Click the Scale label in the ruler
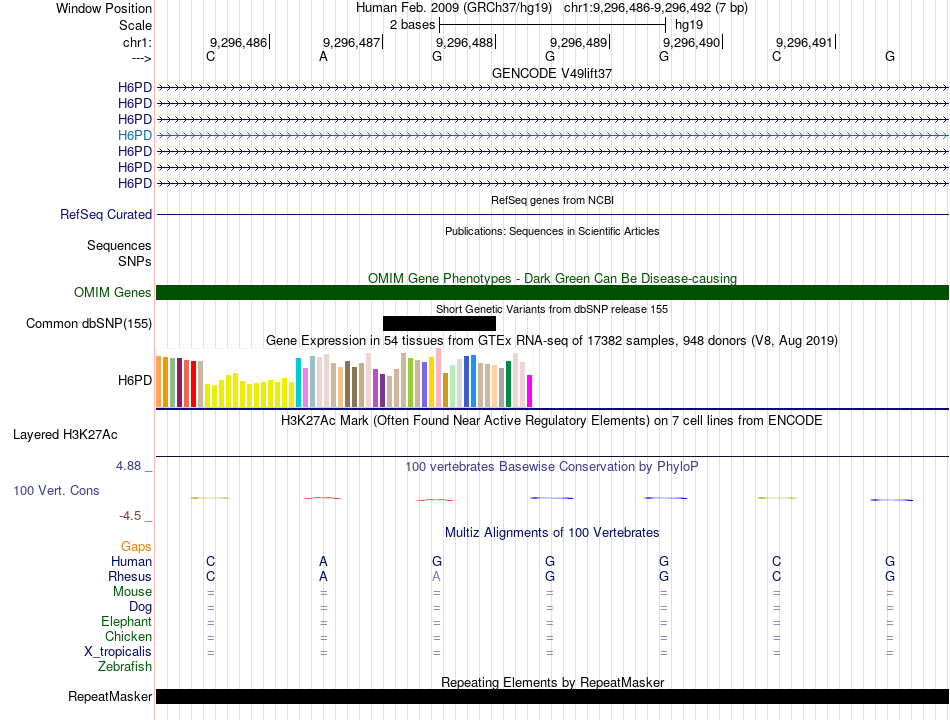This screenshot has height=720, width=950. tap(135, 25)
